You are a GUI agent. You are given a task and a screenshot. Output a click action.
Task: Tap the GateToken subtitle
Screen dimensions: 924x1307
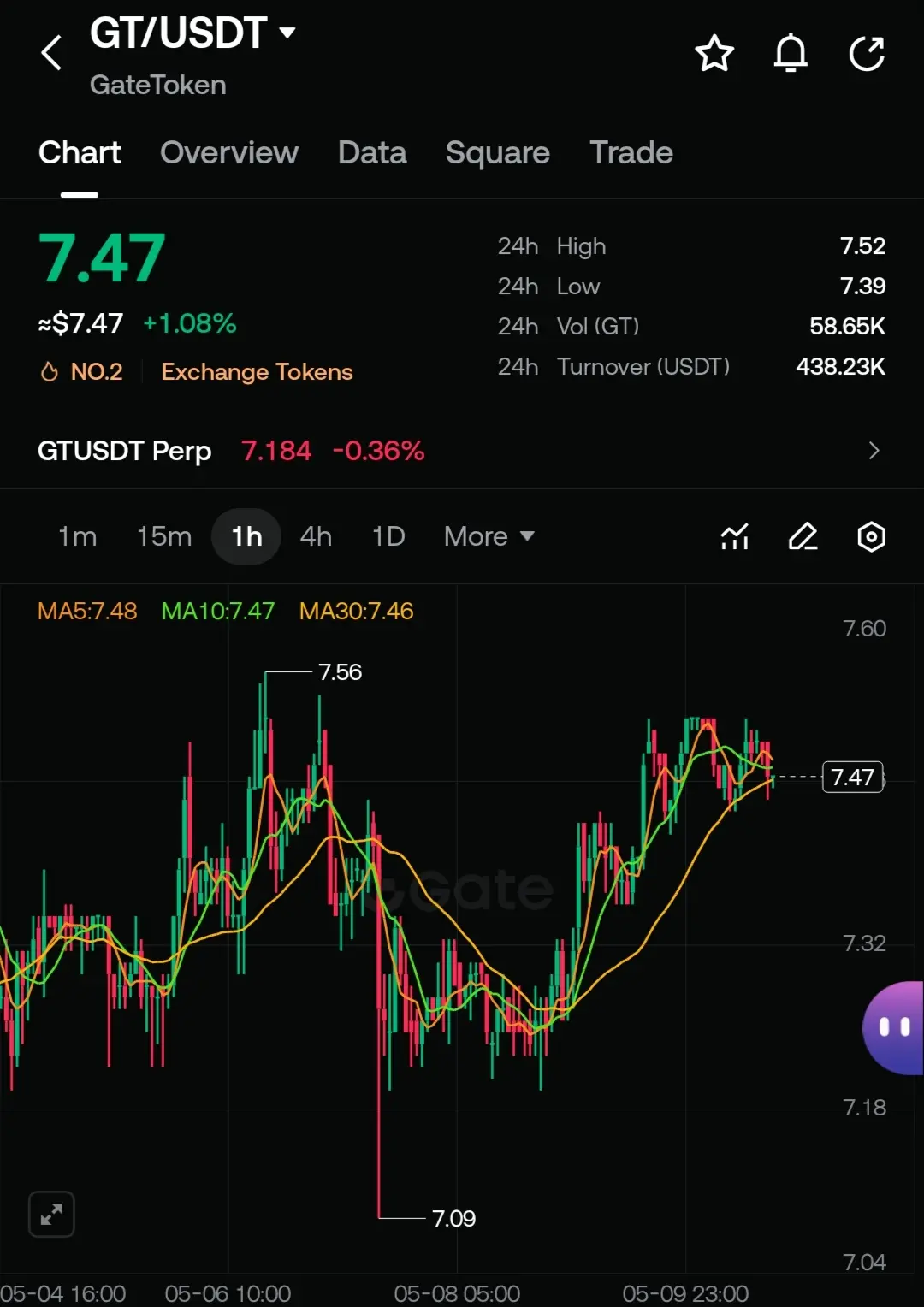click(158, 85)
